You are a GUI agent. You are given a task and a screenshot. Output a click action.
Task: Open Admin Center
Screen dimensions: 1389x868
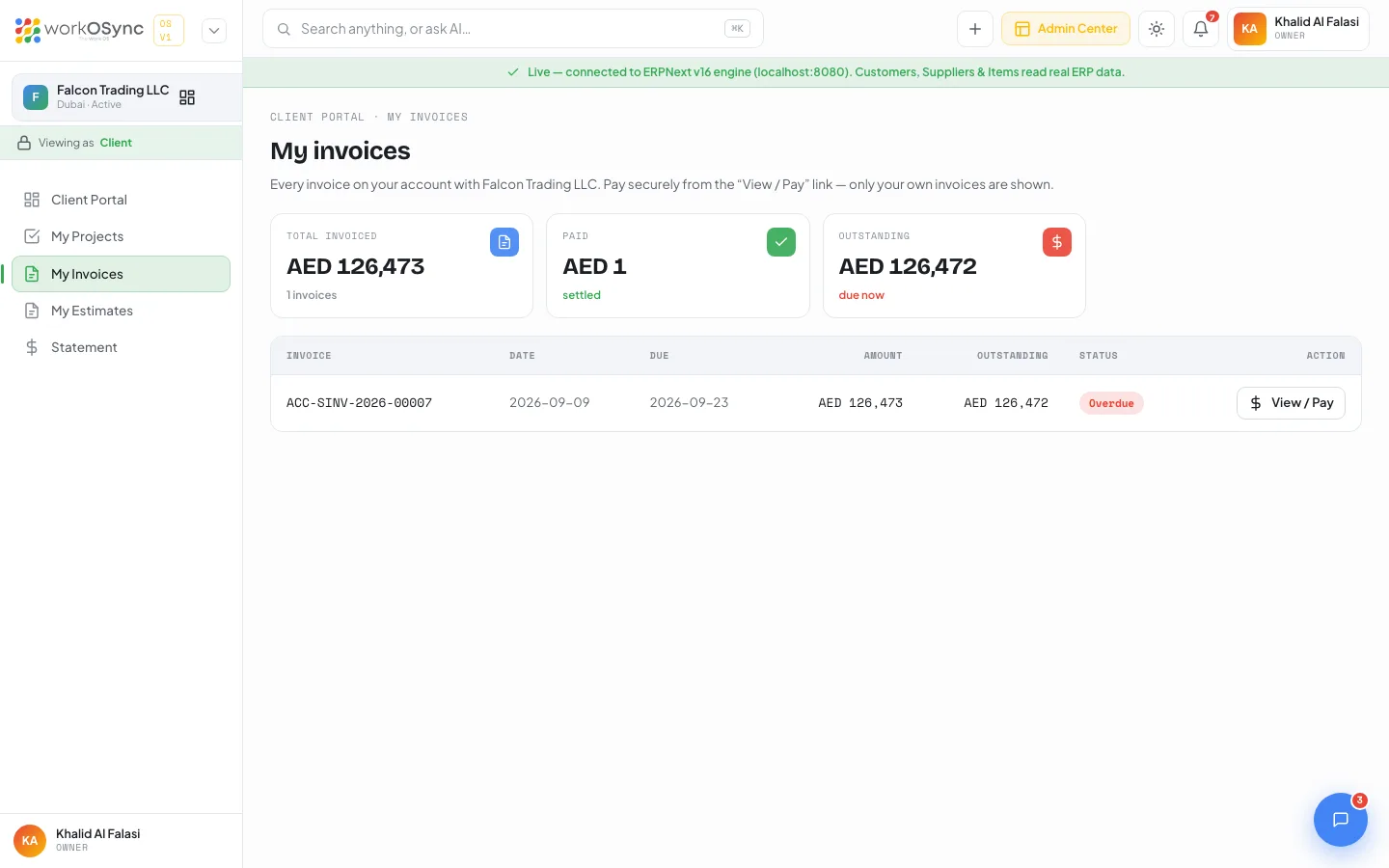pos(1066,29)
